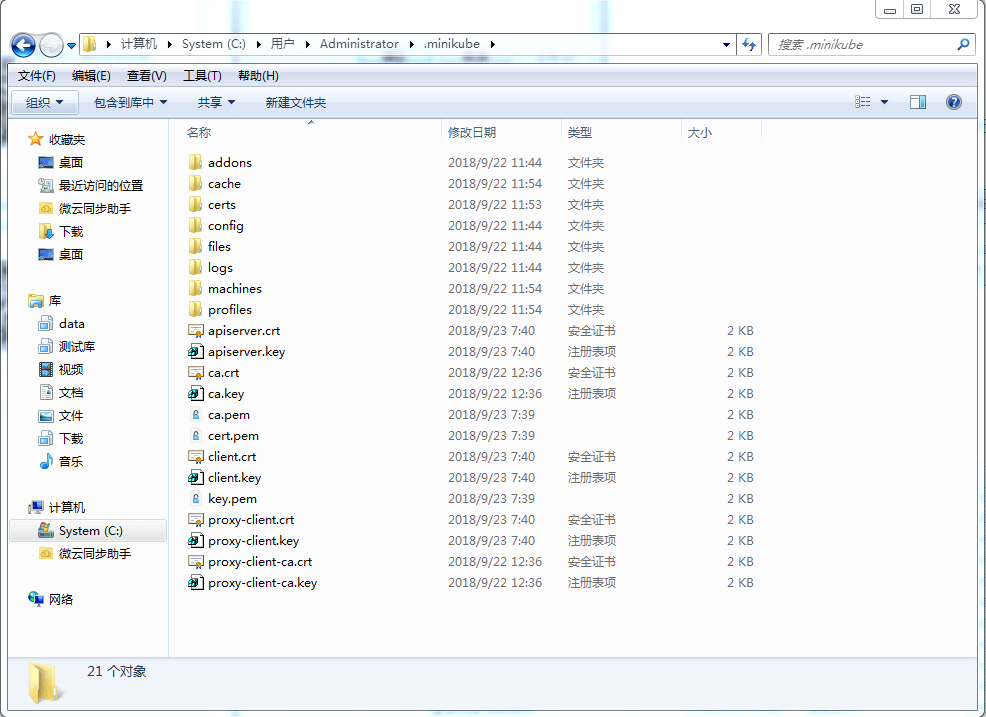
Task: Select the 计算机 node
Action: point(66,508)
